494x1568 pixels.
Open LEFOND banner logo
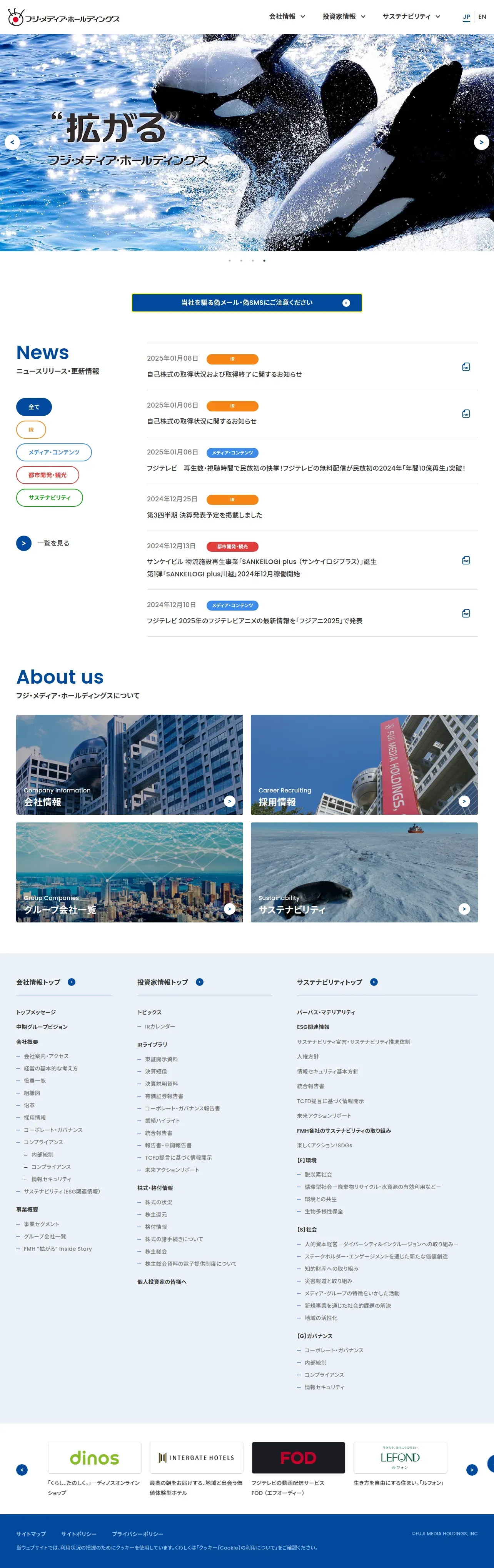click(x=400, y=1458)
